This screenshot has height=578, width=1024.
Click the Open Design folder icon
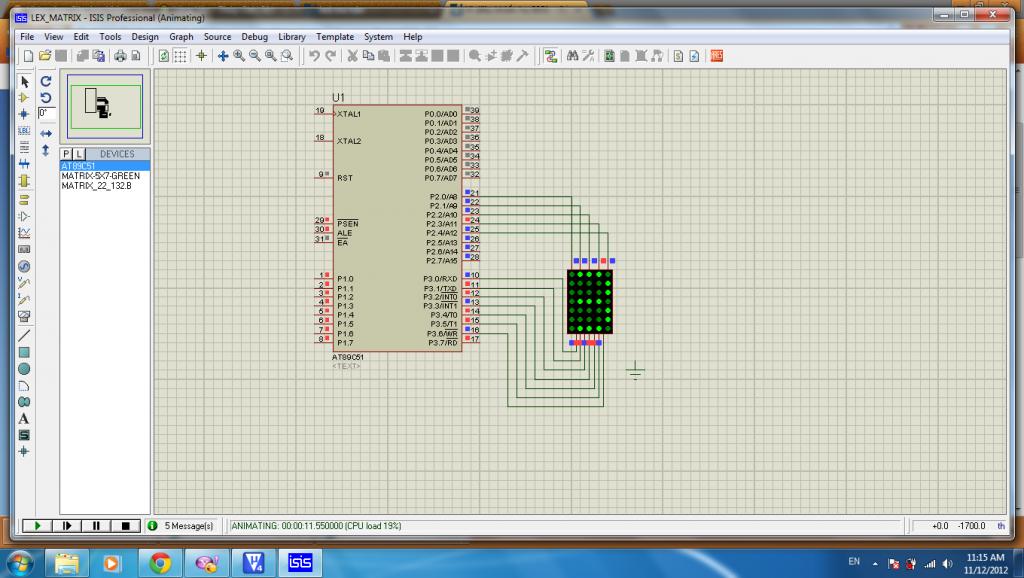[45, 56]
